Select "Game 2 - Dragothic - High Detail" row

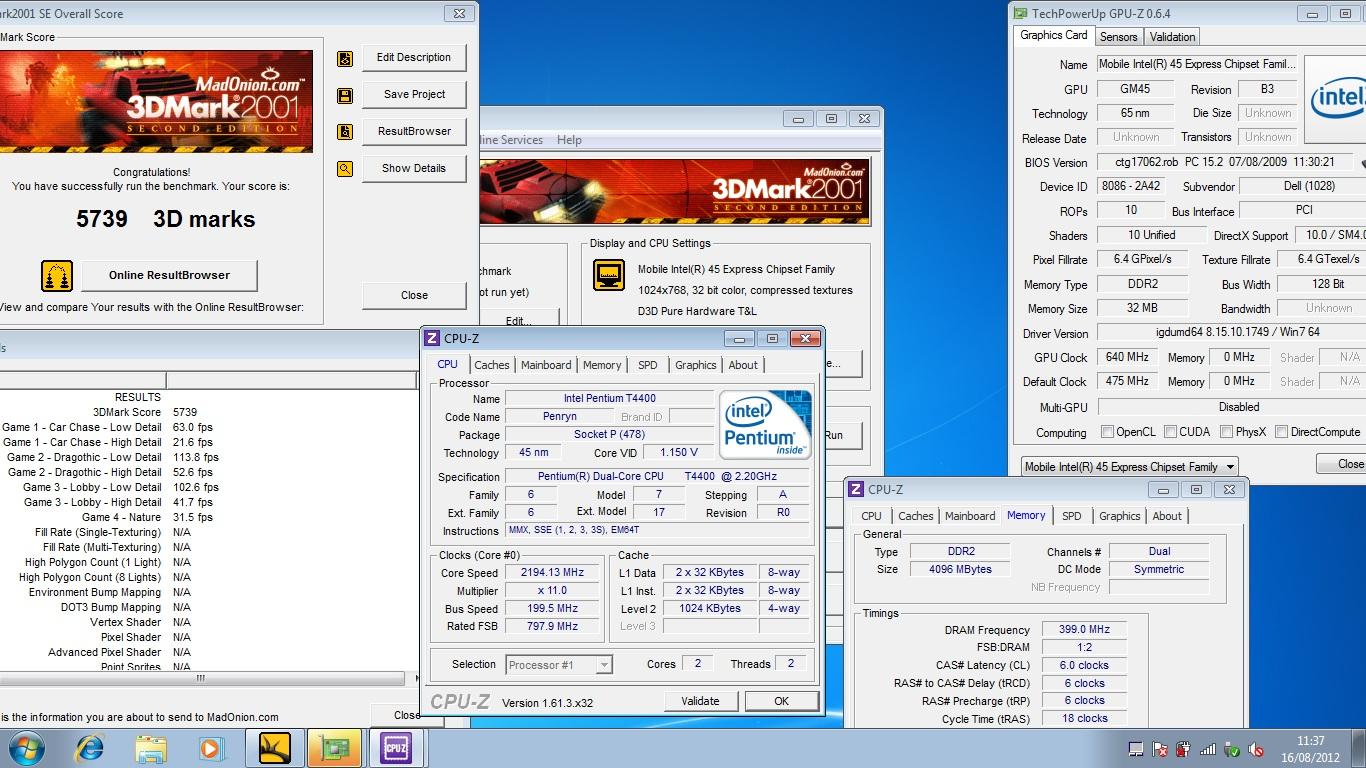point(208,472)
